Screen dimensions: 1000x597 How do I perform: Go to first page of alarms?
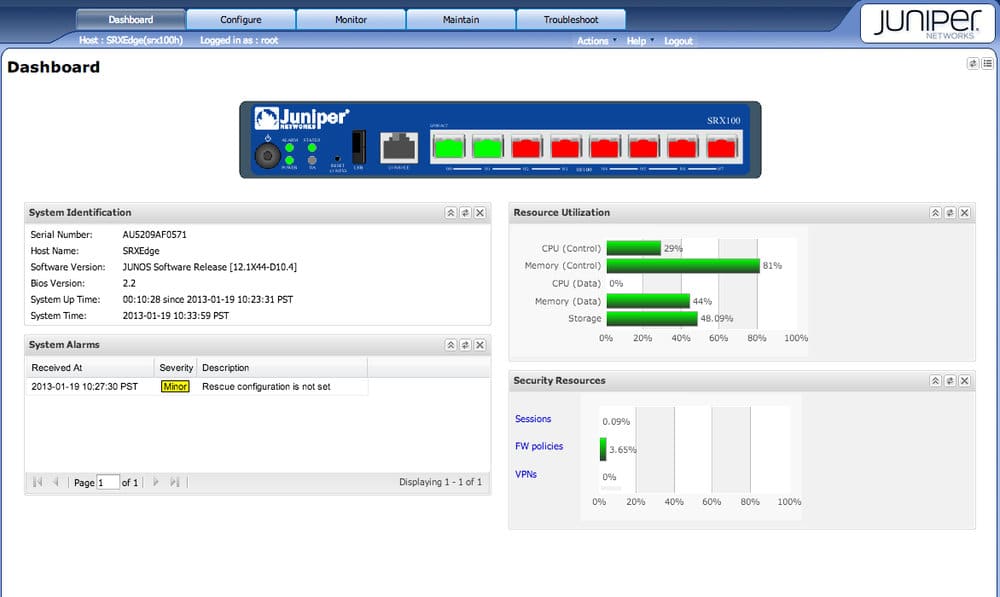(x=38, y=482)
